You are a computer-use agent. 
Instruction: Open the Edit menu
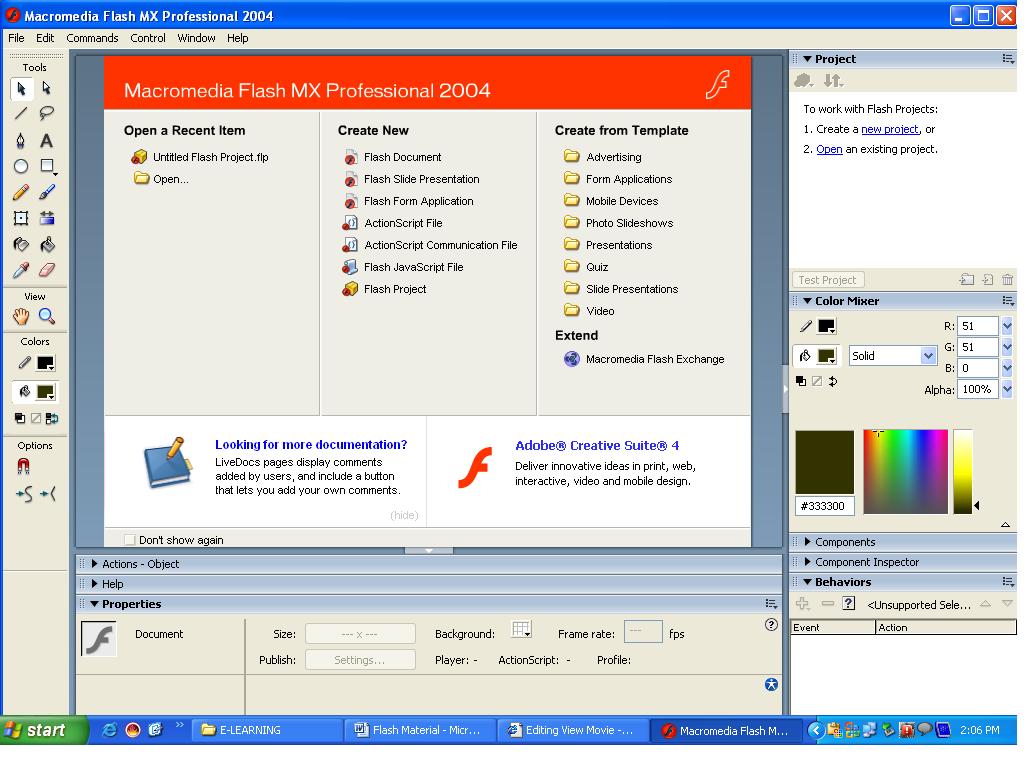(x=45, y=38)
